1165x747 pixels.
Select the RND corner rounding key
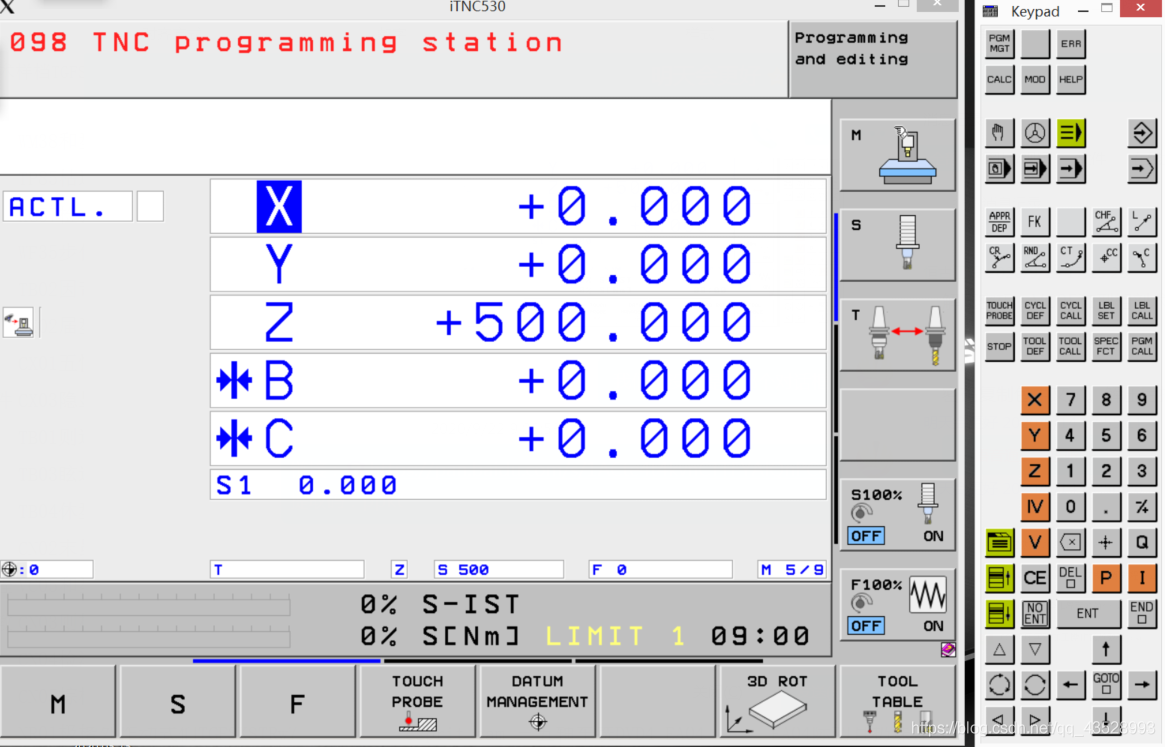pos(1034,257)
